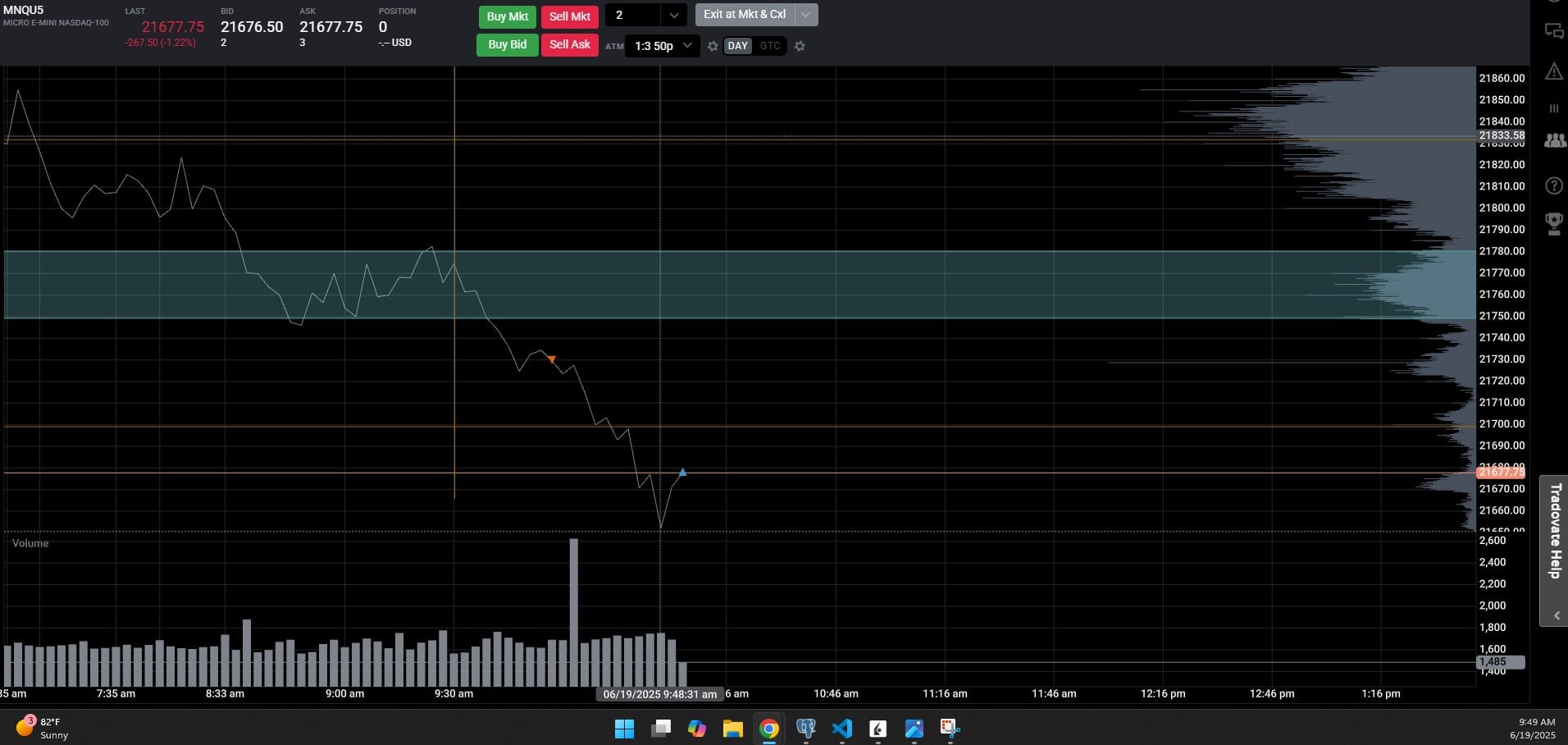Click the three vertical bars sidebar icon
This screenshot has height=745, width=1568.
point(1553,108)
